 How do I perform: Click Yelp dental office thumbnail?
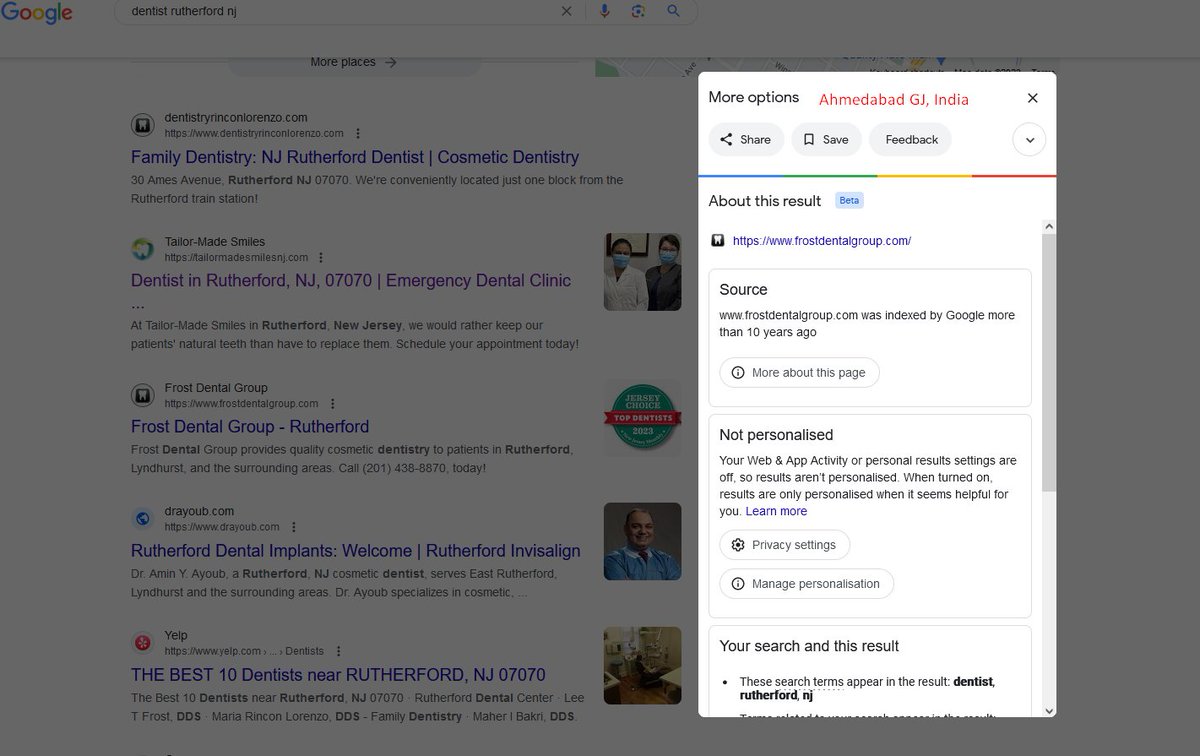pyautogui.click(x=643, y=665)
